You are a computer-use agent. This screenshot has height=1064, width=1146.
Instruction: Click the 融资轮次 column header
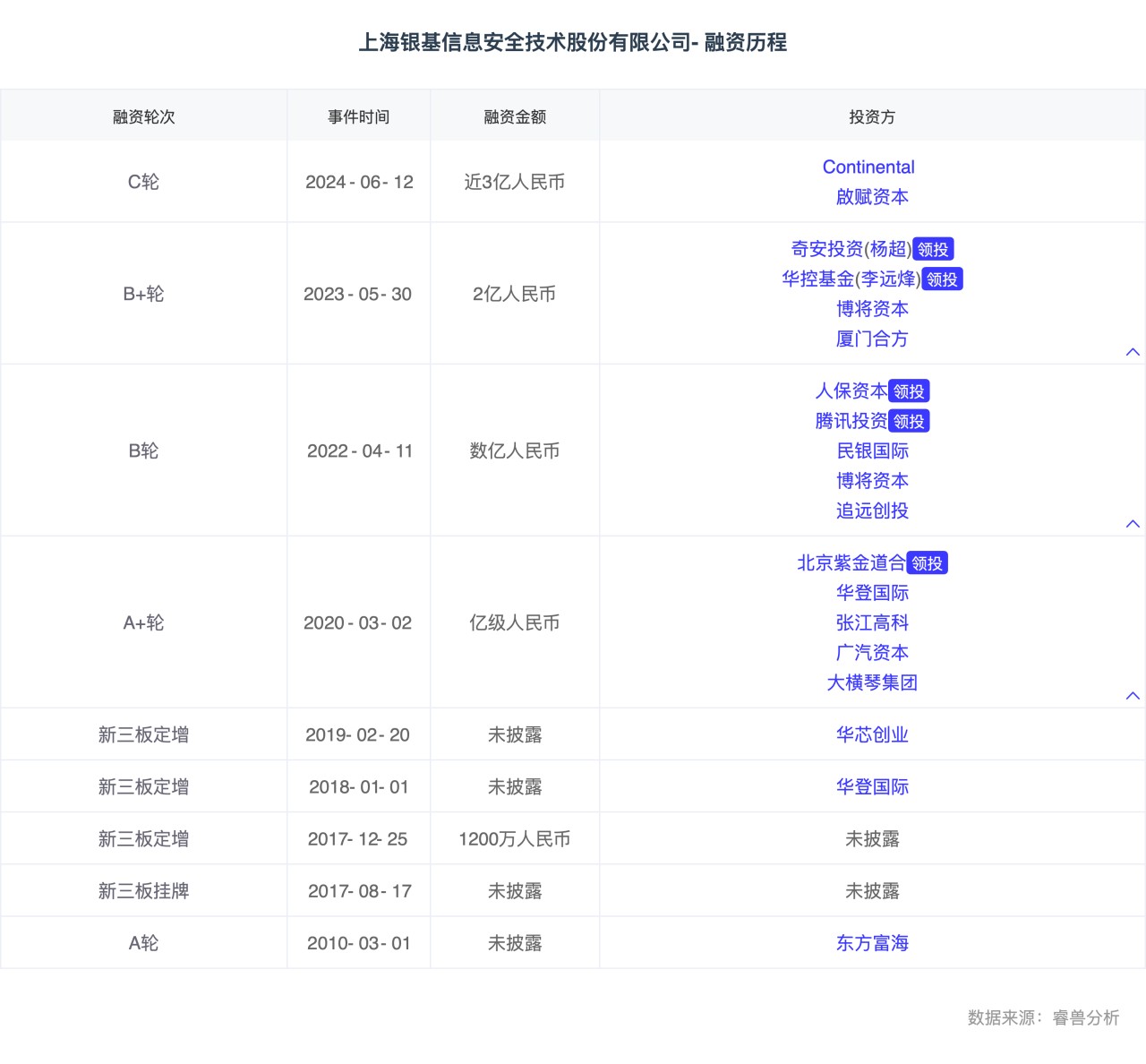pos(143,116)
